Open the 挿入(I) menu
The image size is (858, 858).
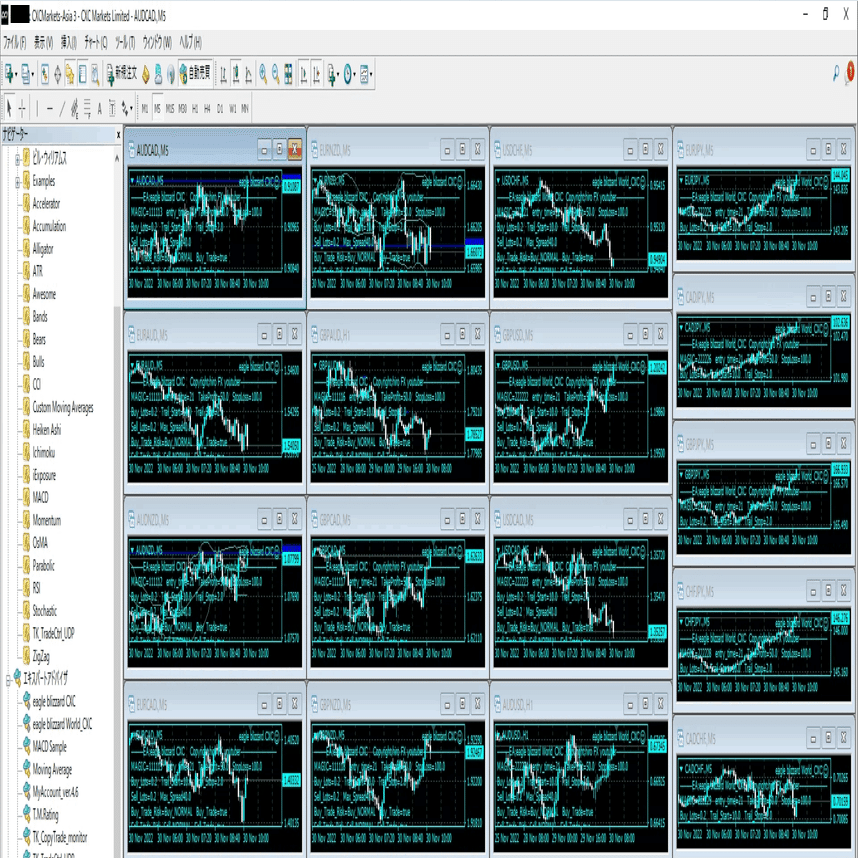68,42
